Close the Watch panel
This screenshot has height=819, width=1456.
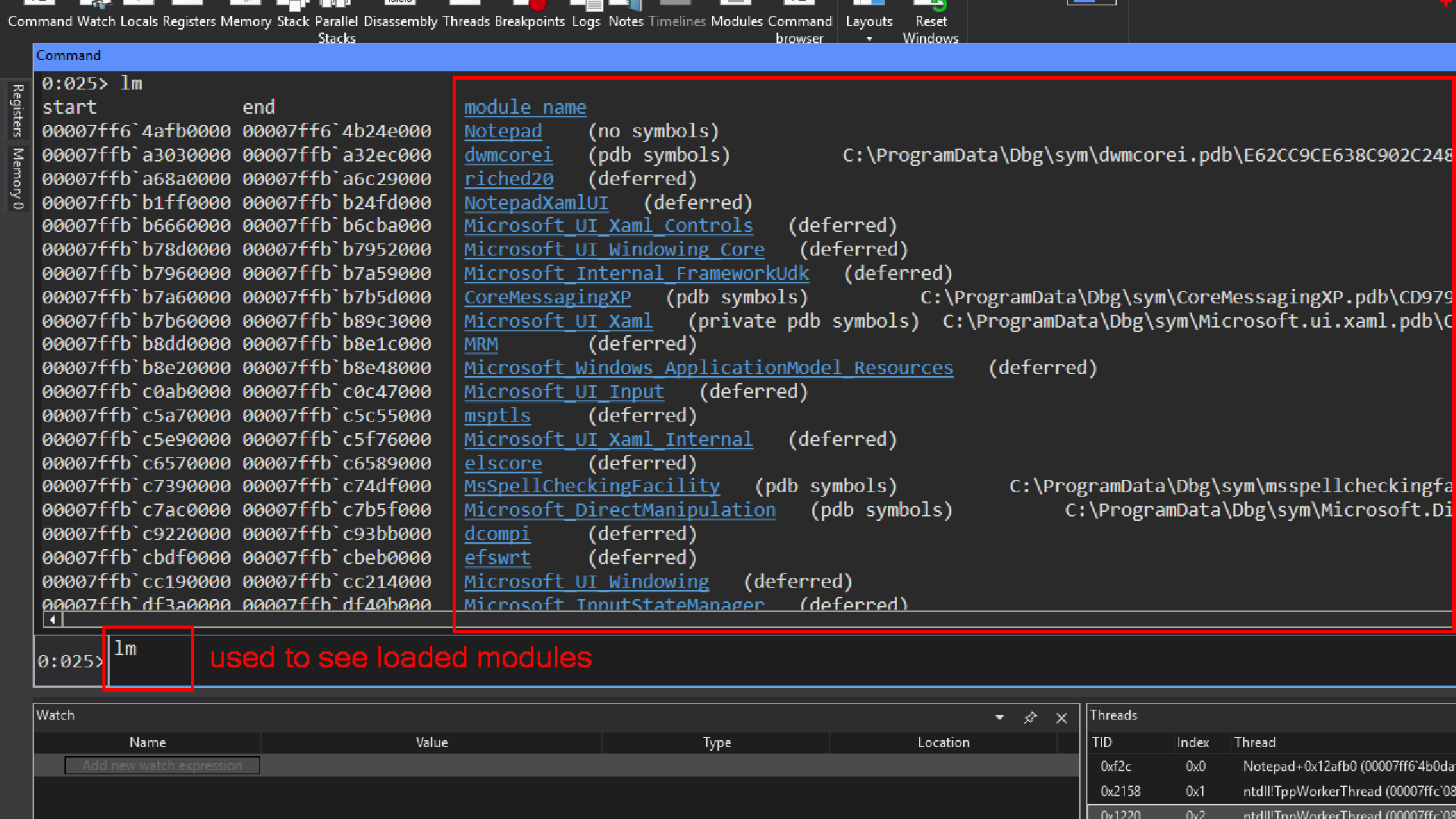pos(1062,717)
